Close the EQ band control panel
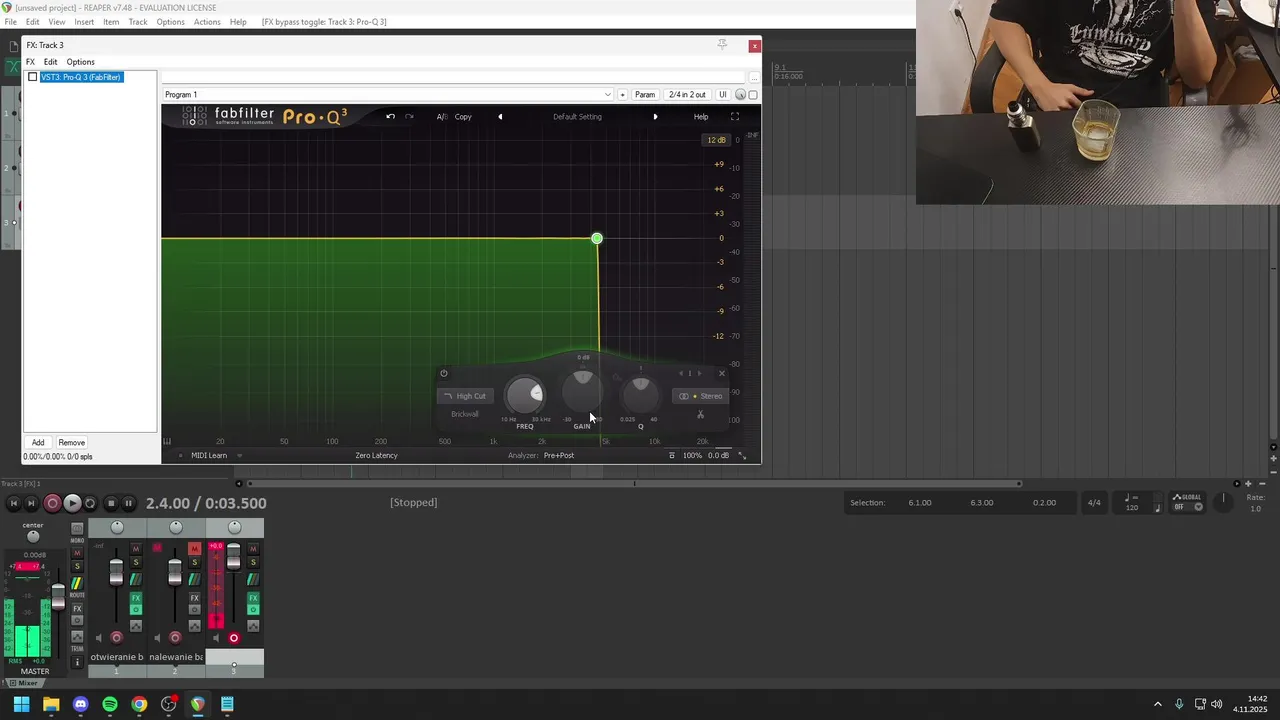1280x720 pixels. (722, 373)
